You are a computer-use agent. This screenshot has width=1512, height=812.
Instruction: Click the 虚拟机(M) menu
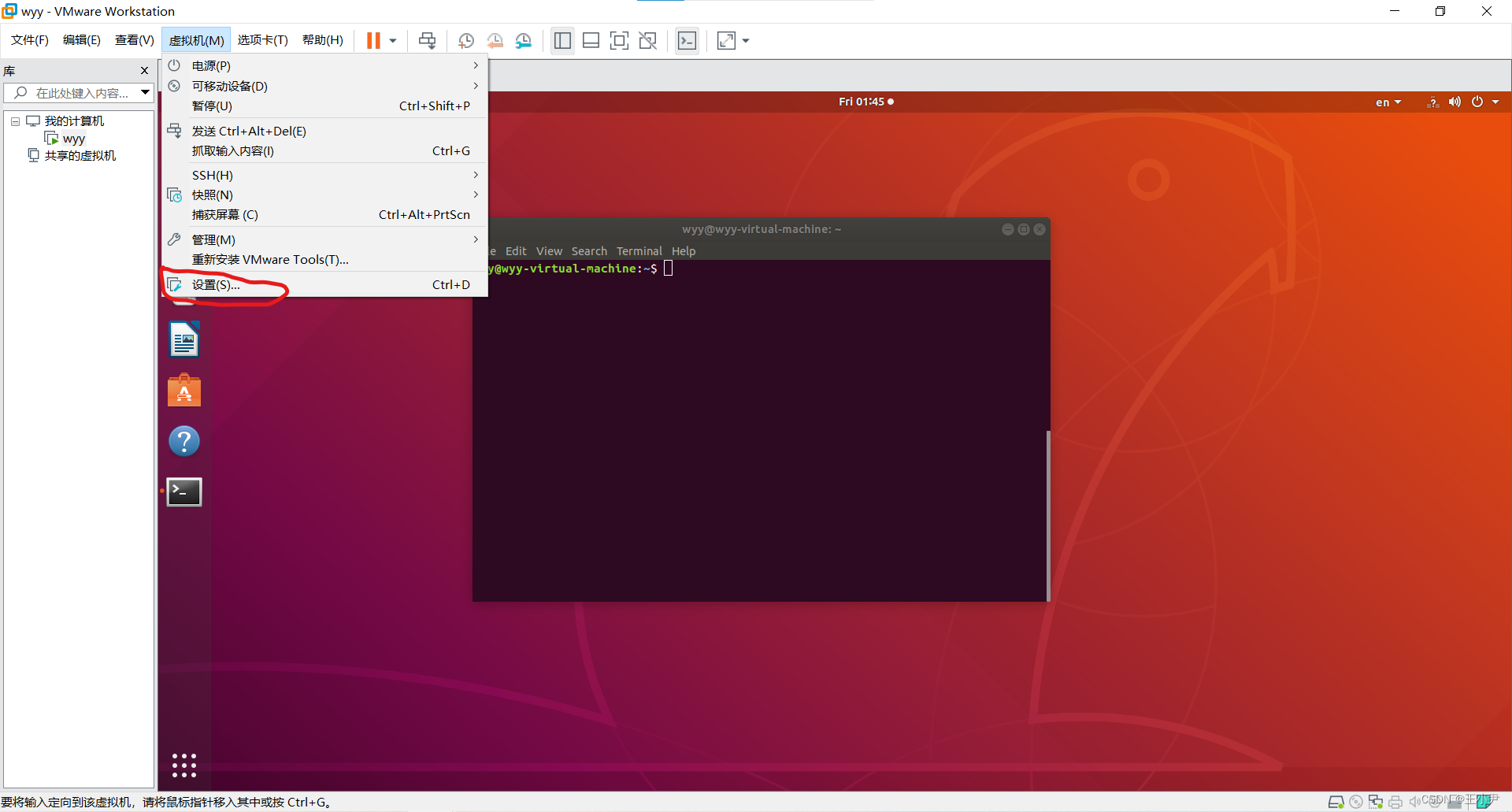coord(196,40)
